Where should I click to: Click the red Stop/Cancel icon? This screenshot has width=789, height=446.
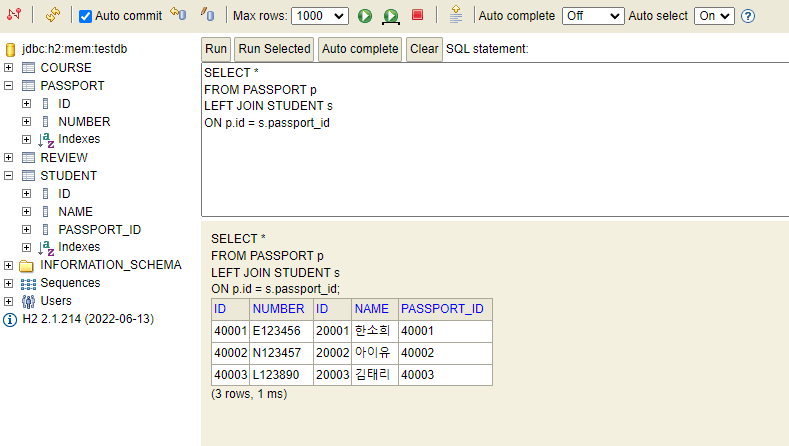417,15
